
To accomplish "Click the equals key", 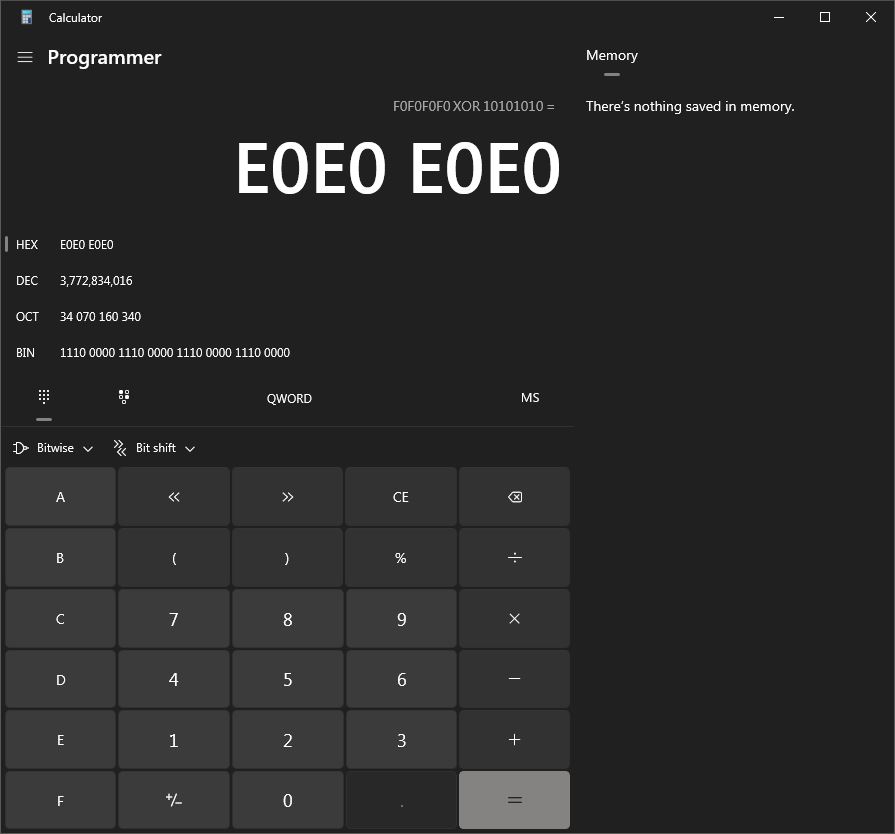I will [x=514, y=800].
